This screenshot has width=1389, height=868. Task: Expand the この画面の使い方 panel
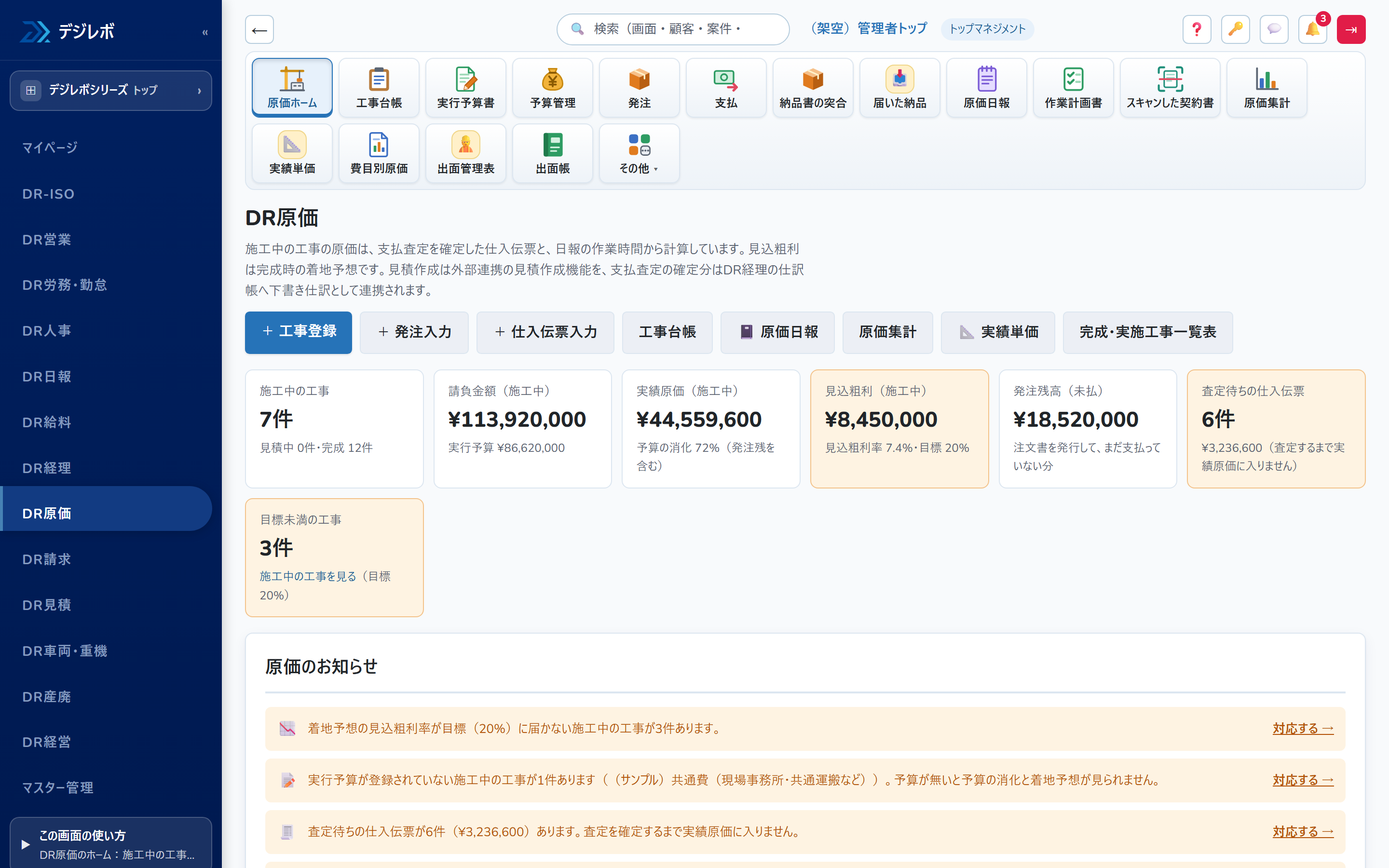coord(111,843)
